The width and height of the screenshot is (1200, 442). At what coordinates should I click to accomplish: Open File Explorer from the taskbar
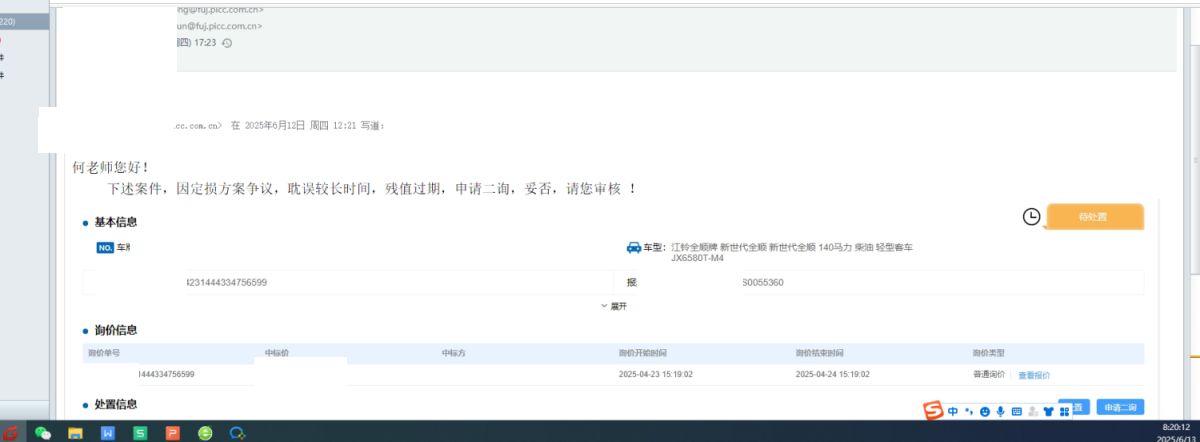pyautogui.click(x=75, y=433)
